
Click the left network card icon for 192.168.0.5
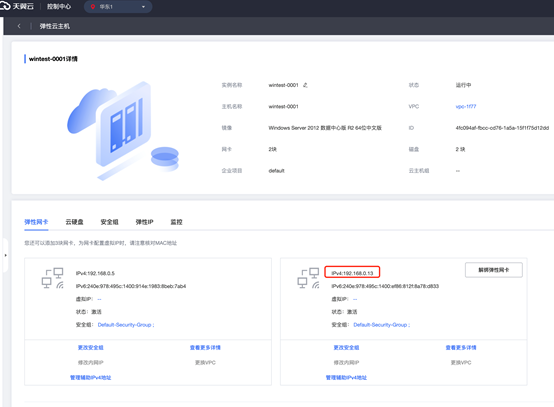pos(53,278)
